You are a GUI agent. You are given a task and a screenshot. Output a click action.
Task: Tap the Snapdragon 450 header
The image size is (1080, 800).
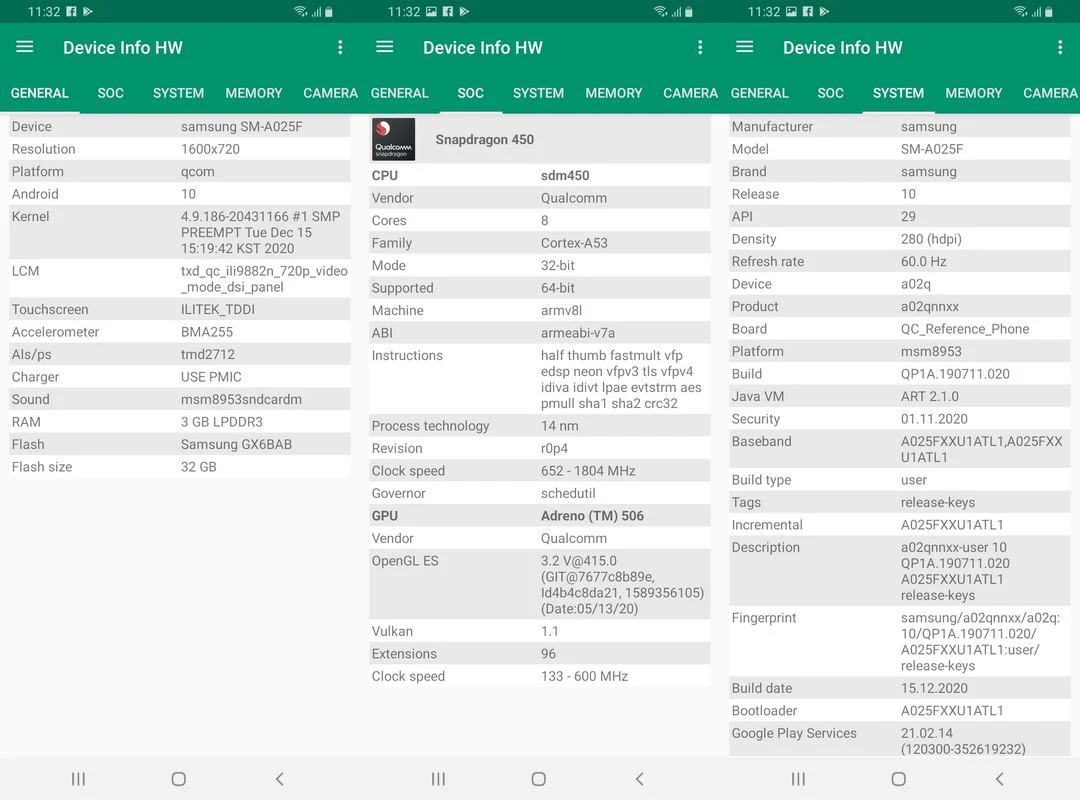484,139
